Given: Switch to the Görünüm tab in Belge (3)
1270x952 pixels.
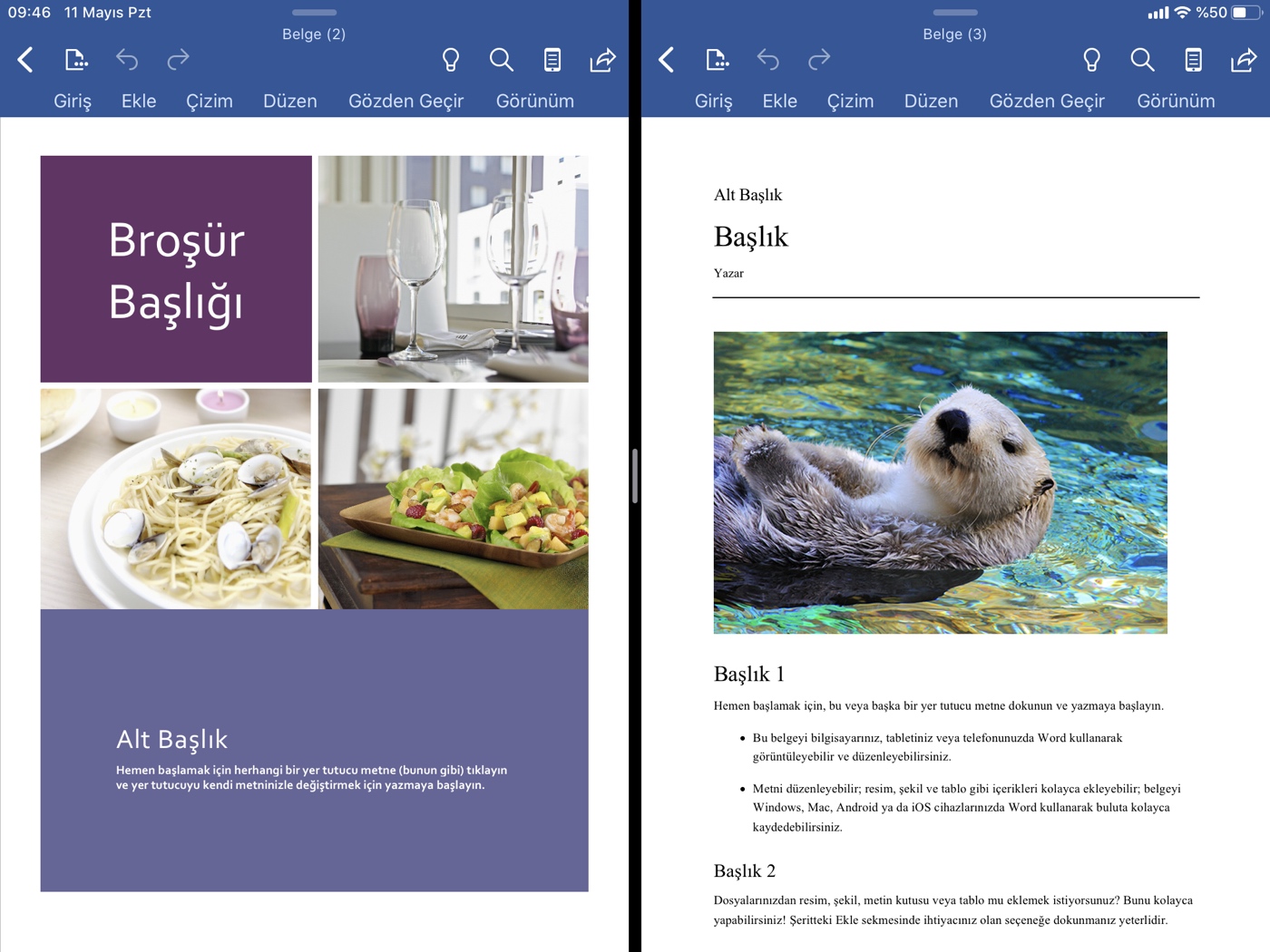Looking at the screenshot, I should [x=1176, y=101].
